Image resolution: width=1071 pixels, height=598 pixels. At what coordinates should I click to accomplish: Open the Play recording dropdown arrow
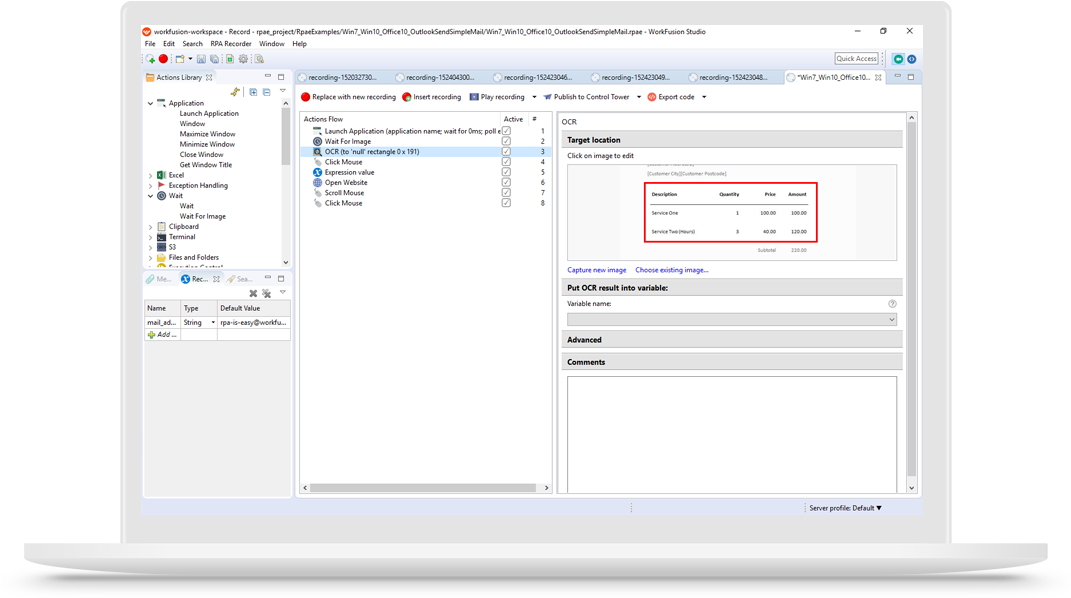pyautogui.click(x=534, y=97)
